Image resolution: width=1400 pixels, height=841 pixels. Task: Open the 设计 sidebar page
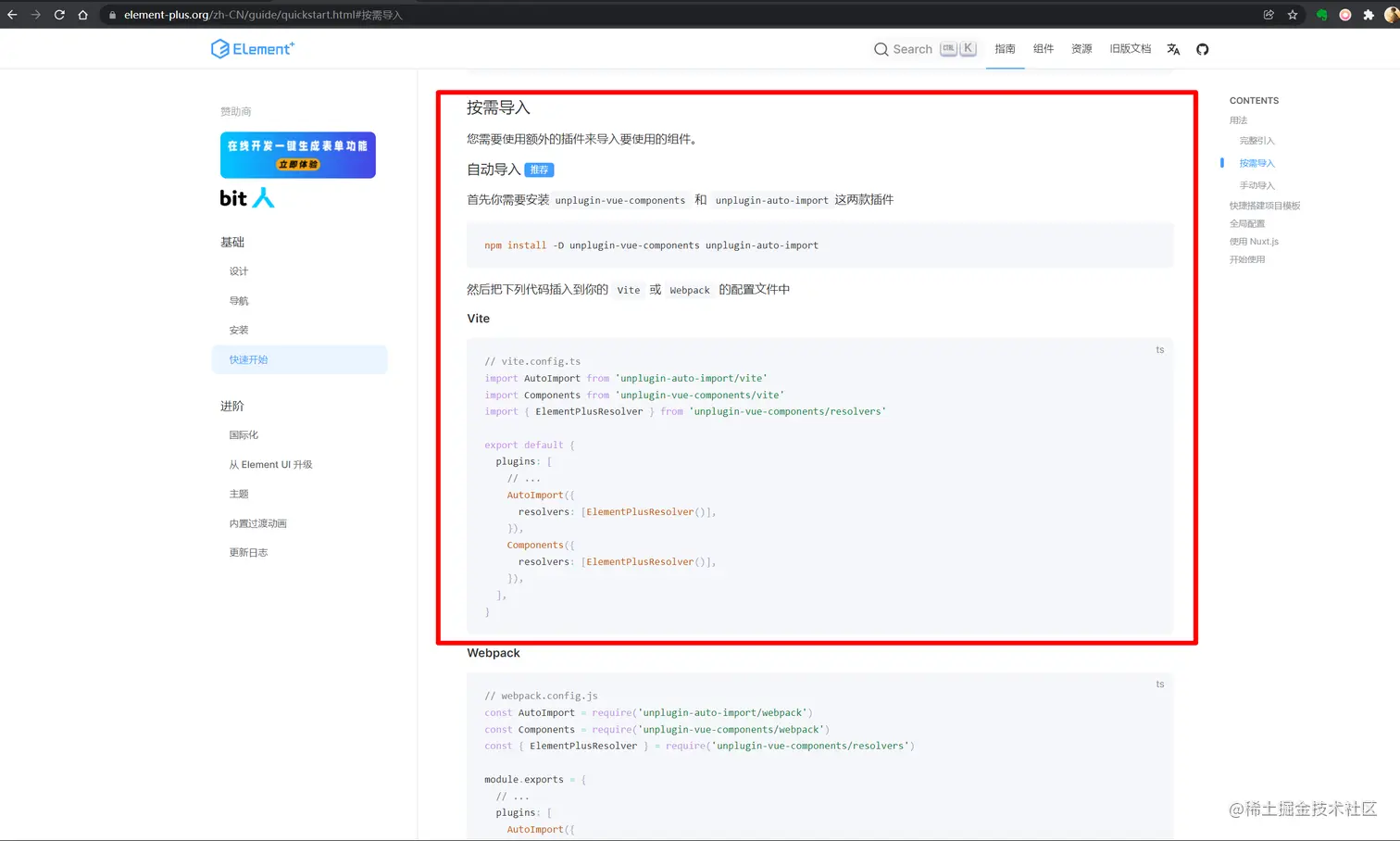click(x=239, y=271)
